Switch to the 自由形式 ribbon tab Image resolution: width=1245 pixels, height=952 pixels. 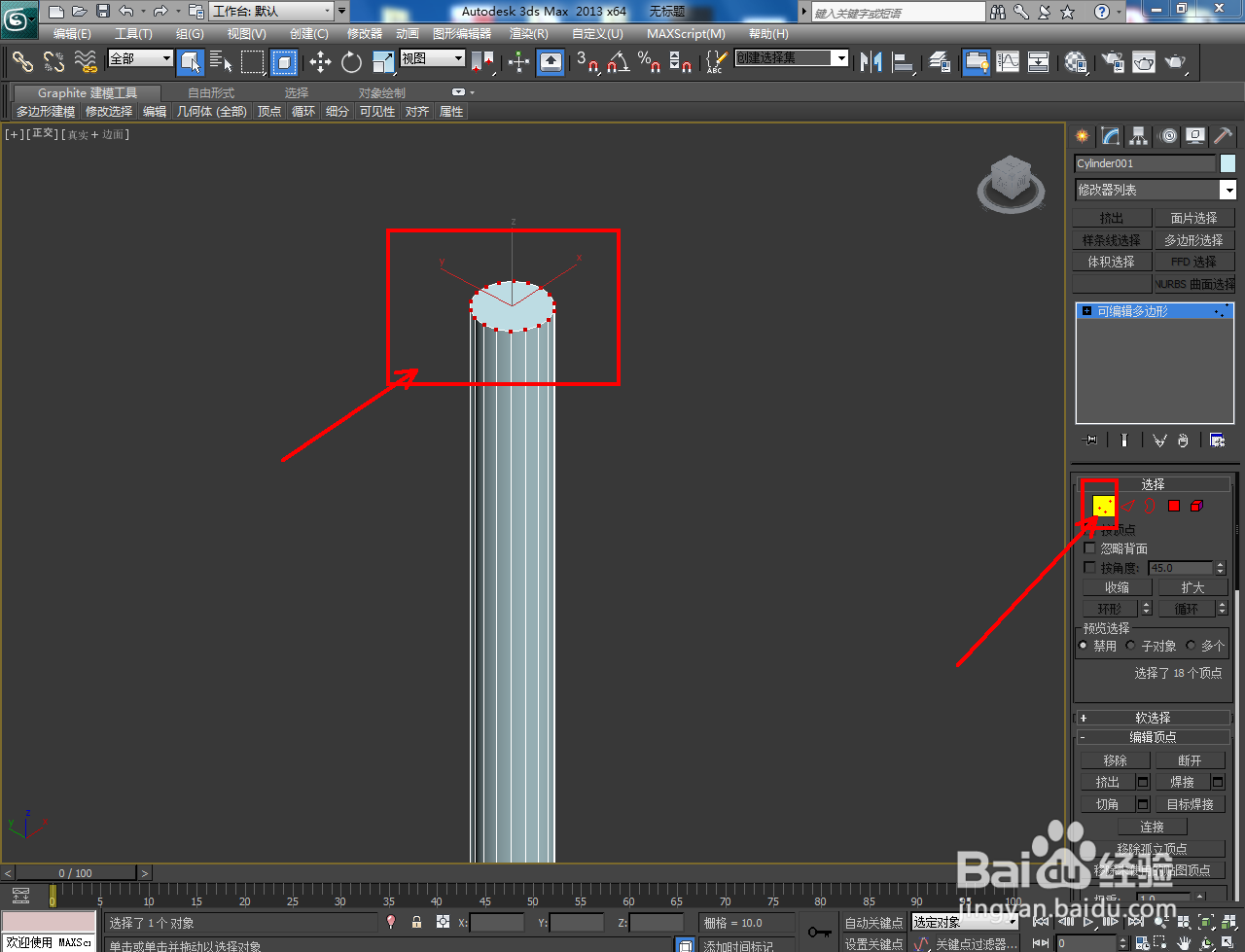(210, 91)
